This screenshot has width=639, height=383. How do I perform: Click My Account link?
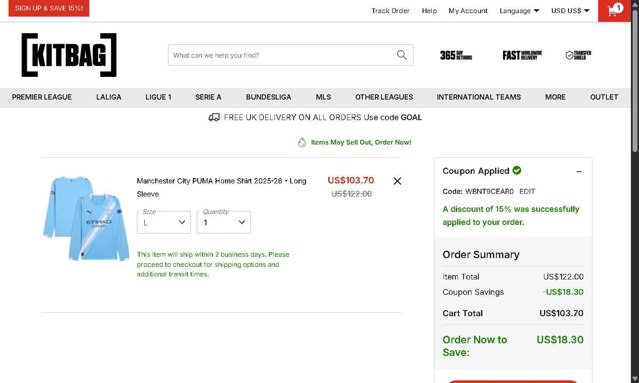[468, 11]
